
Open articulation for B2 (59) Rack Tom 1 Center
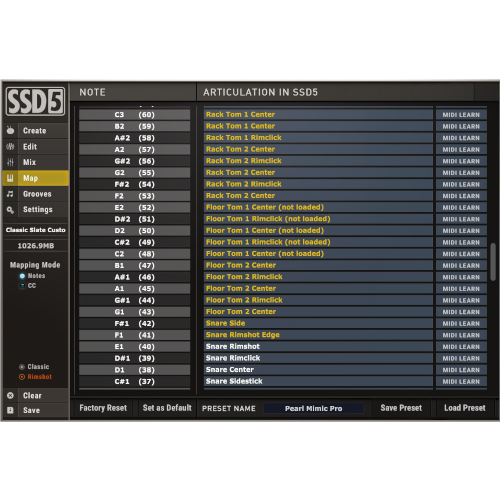tap(318, 126)
